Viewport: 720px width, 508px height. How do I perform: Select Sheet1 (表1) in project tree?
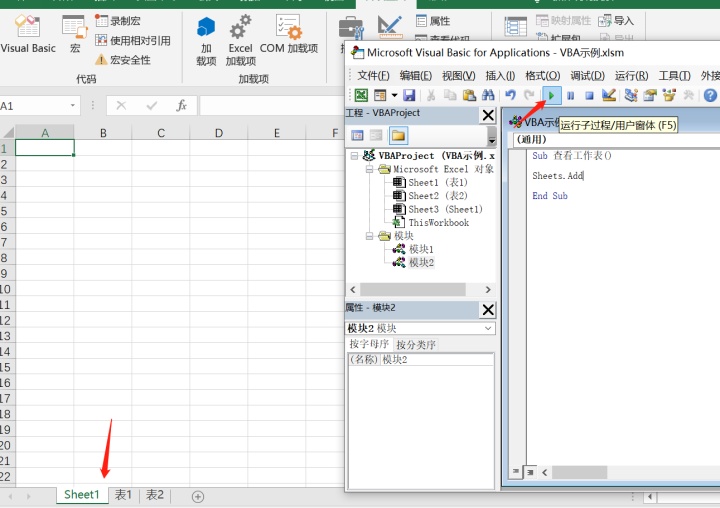[x=438, y=182]
